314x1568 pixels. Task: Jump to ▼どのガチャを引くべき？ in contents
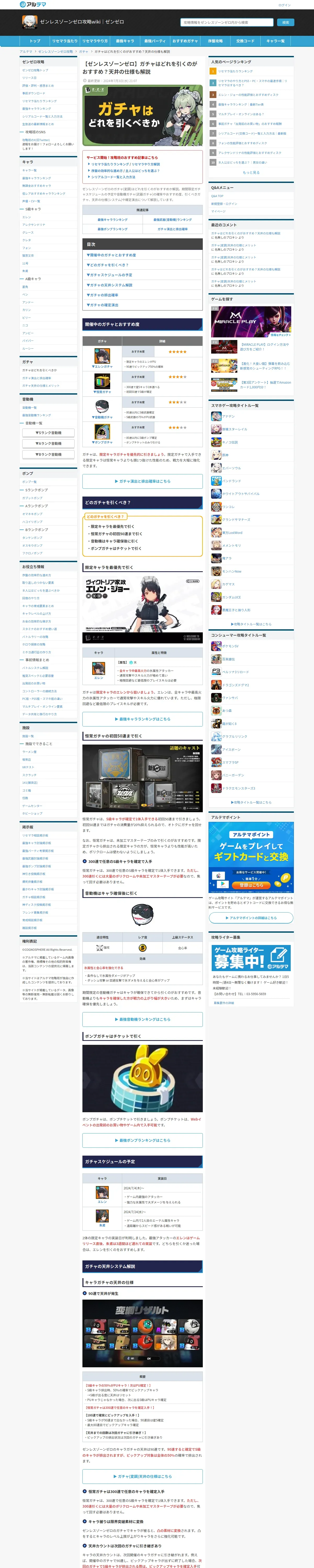tap(108, 265)
